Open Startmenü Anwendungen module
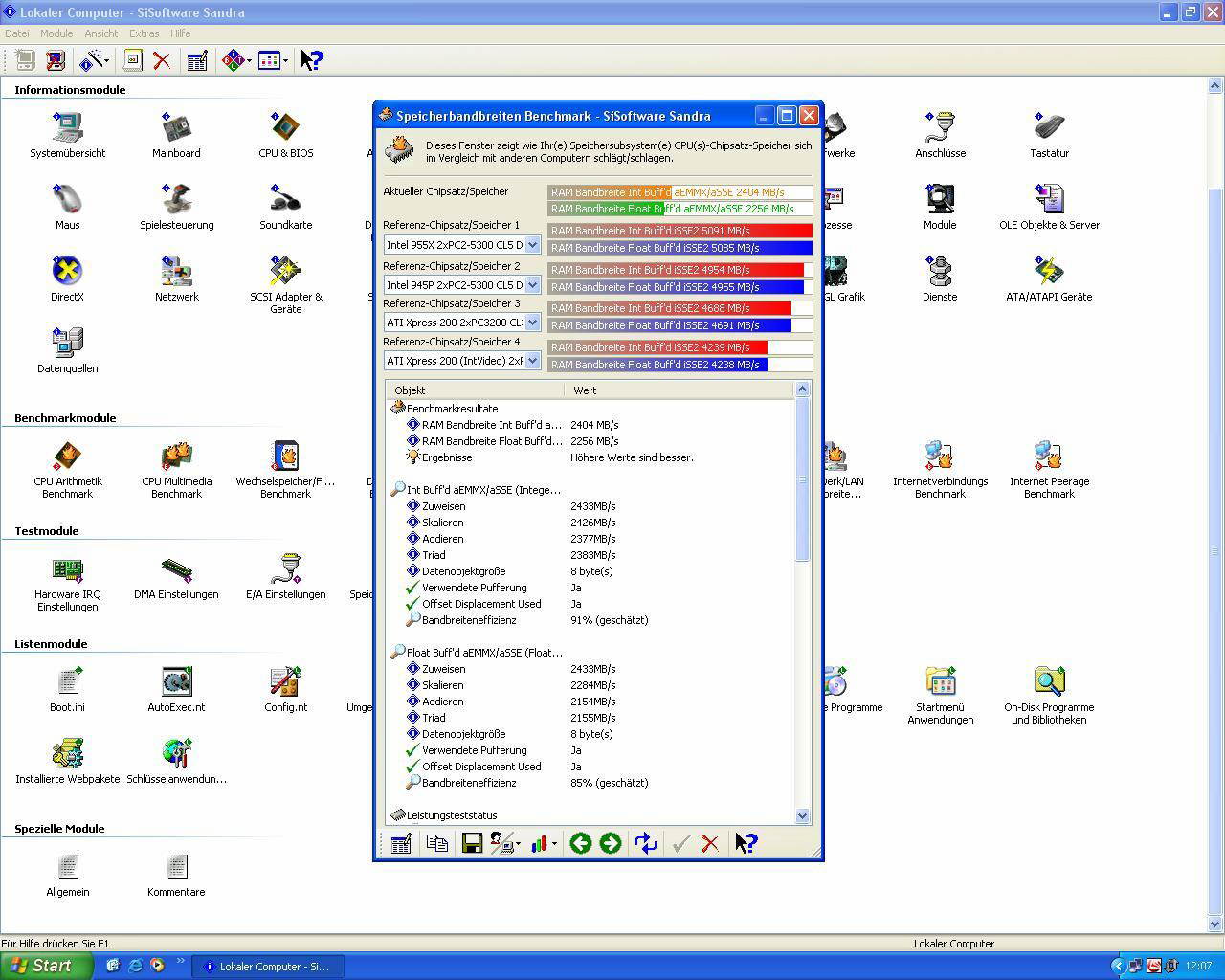1225x980 pixels. [940, 696]
